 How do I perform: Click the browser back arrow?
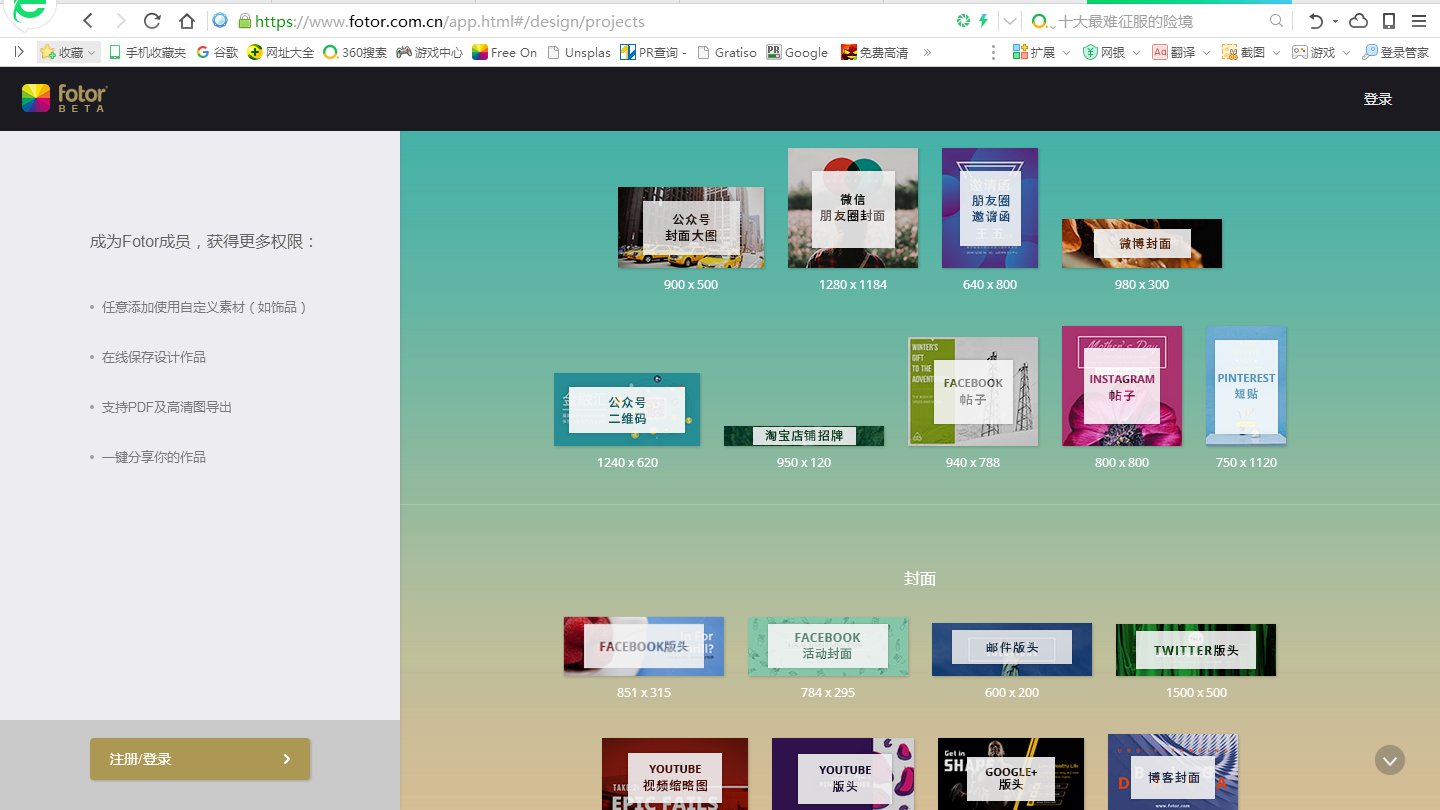pos(88,21)
